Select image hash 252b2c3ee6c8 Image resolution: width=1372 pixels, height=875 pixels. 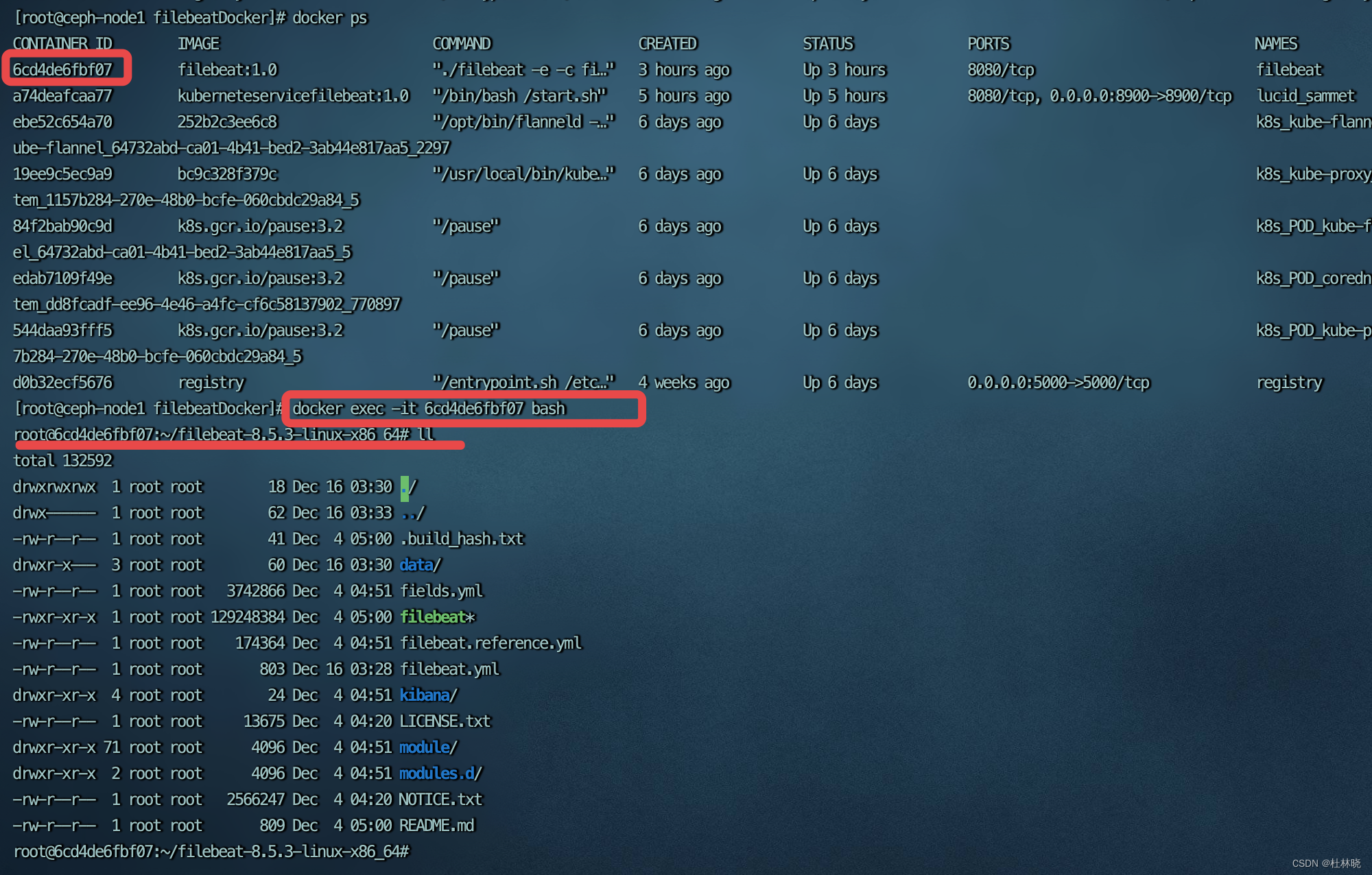tap(228, 121)
